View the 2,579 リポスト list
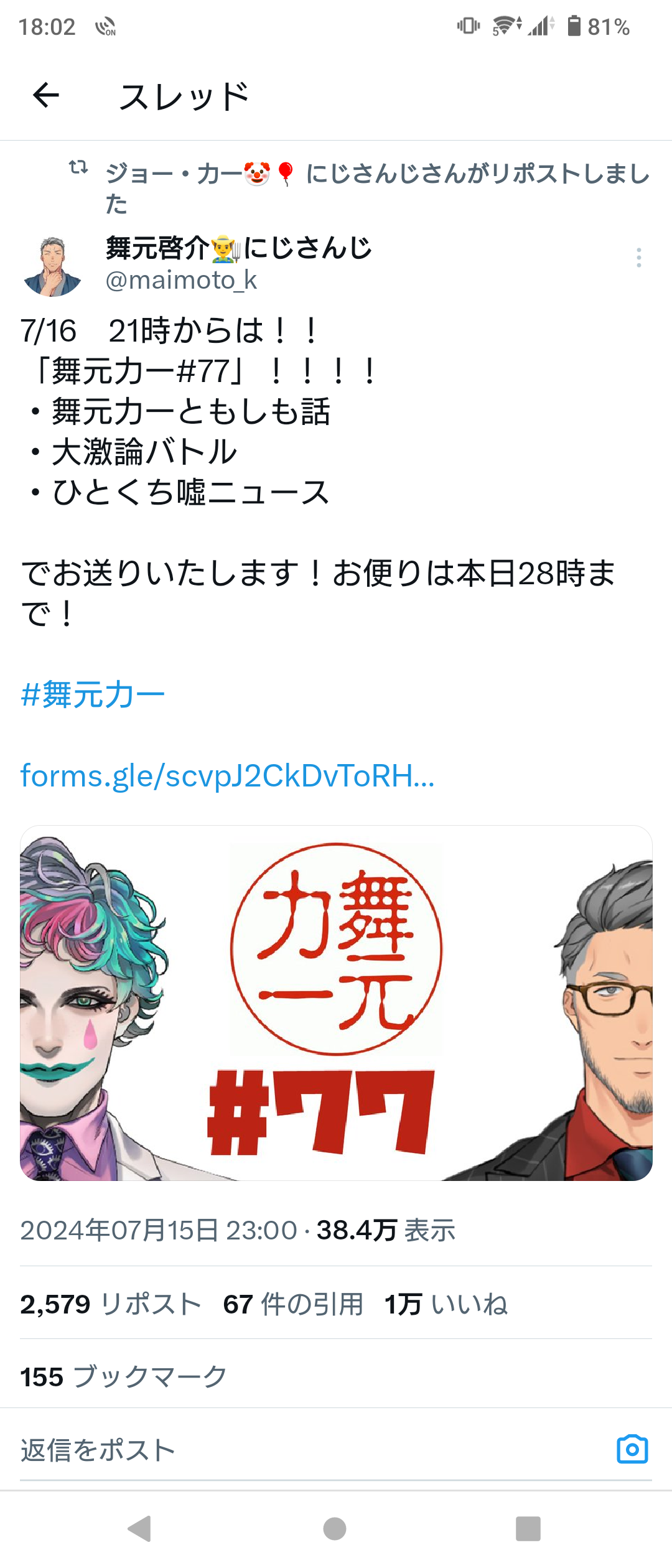 pyautogui.click(x=111, y=1304)
